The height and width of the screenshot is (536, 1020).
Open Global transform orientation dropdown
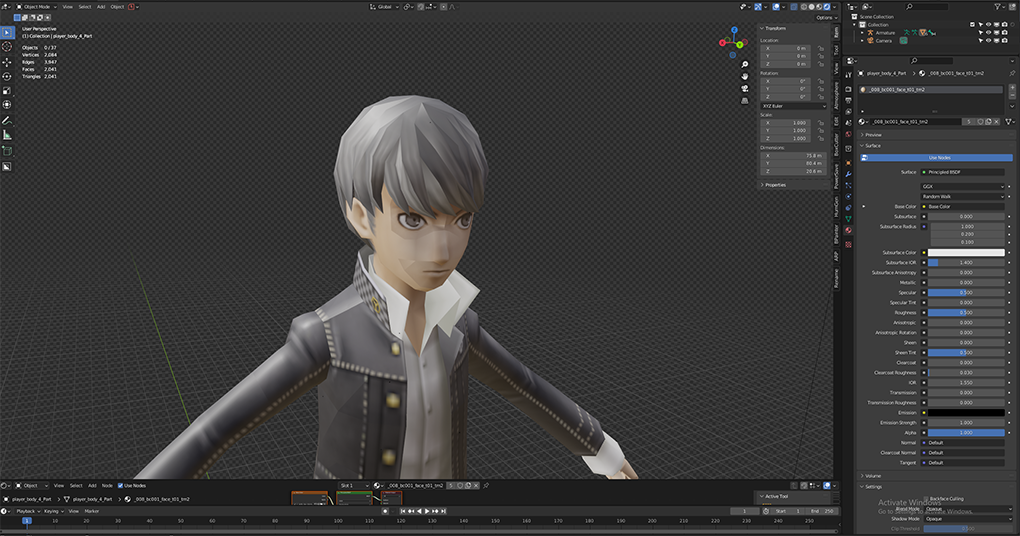pyautogui.click(x=384, y=7)
